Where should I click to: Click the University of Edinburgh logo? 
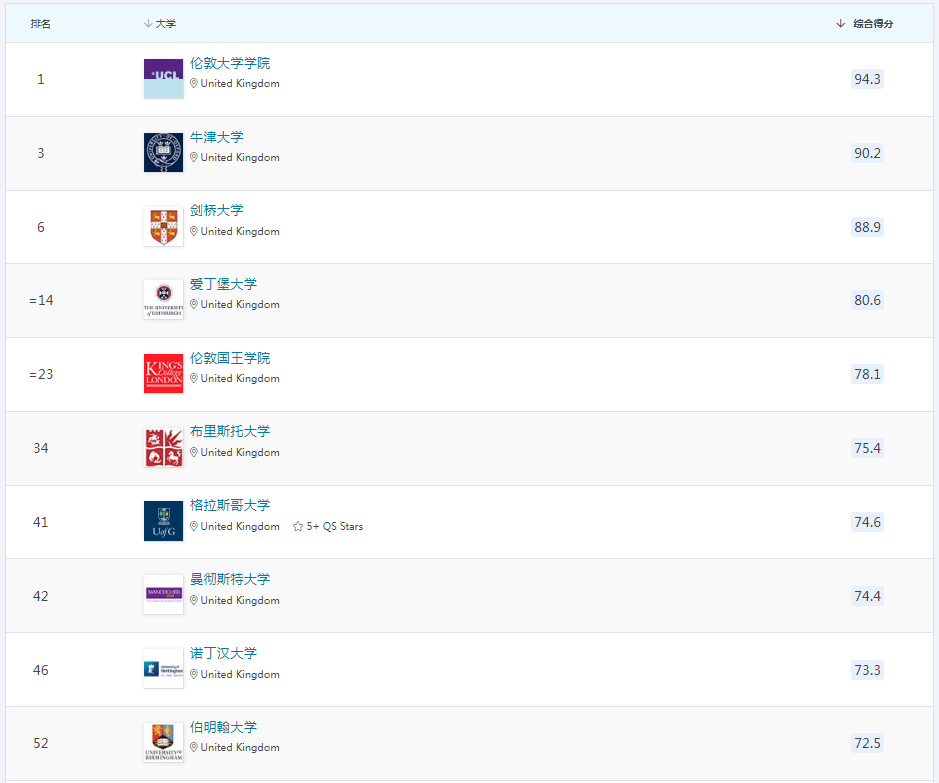pos(163,300)
